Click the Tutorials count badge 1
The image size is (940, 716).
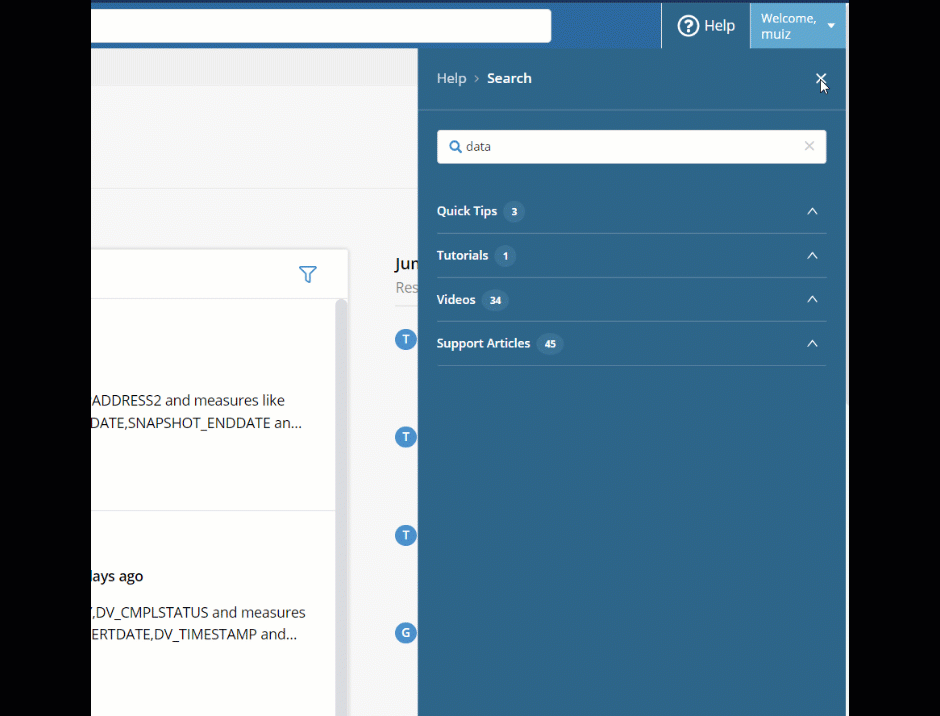coord(505,256)
